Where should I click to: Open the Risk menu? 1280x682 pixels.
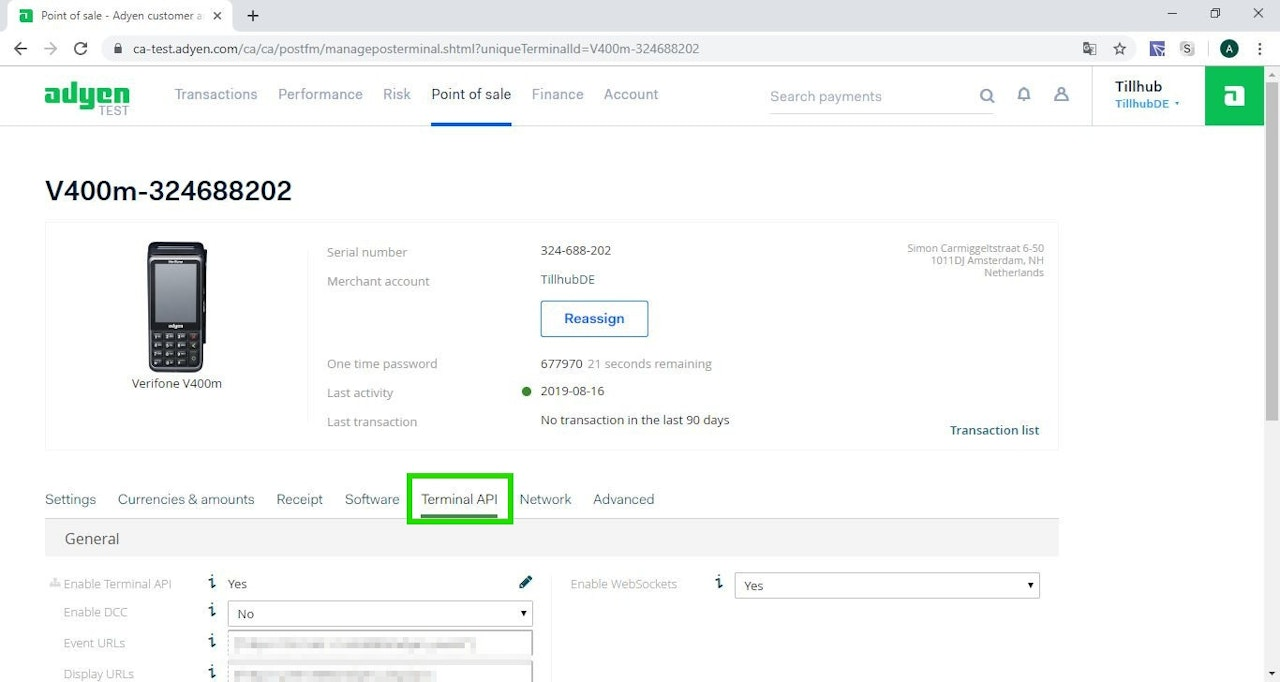(397, 94)
